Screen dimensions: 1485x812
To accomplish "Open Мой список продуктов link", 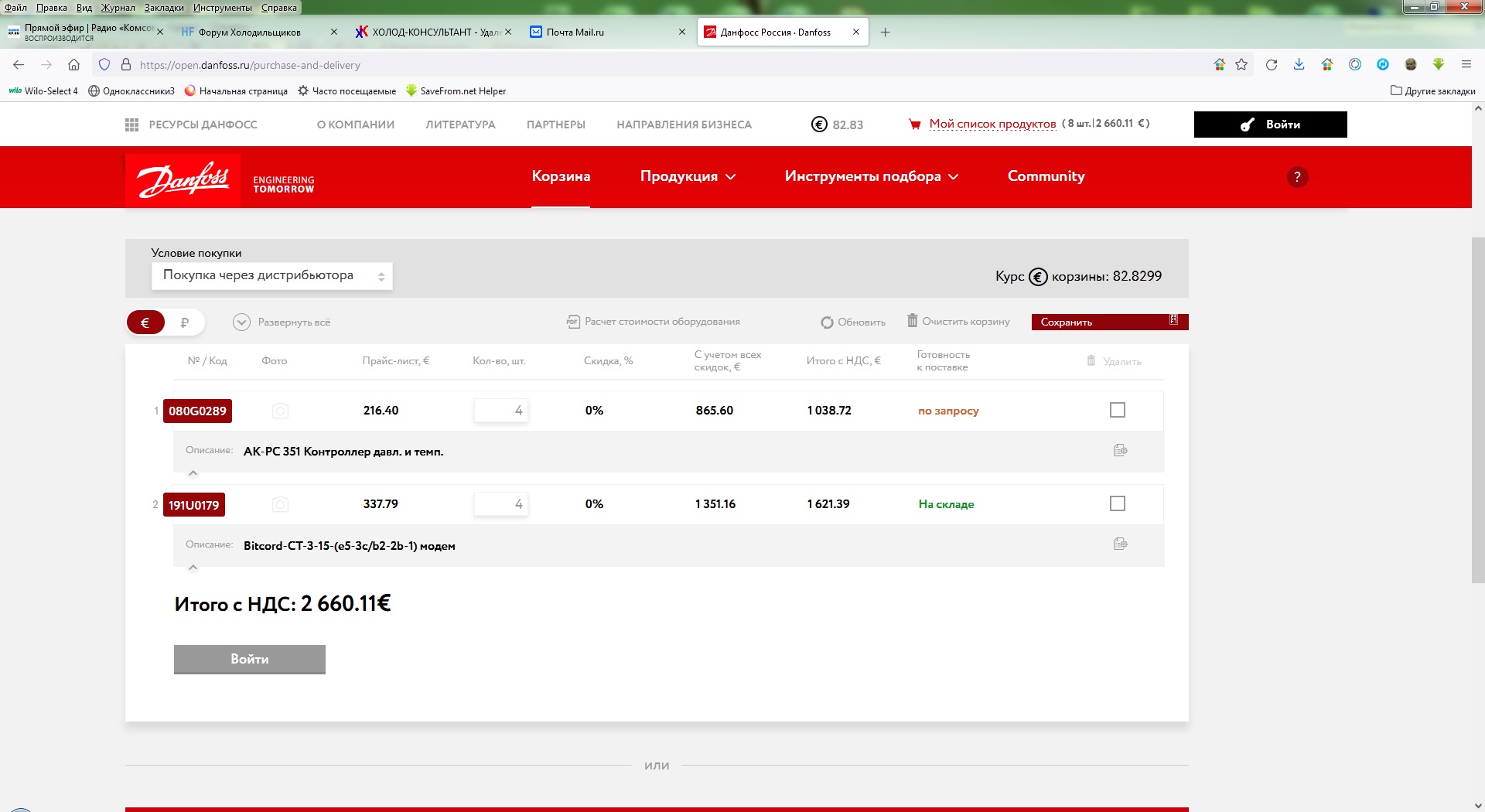I will (992, 124).
